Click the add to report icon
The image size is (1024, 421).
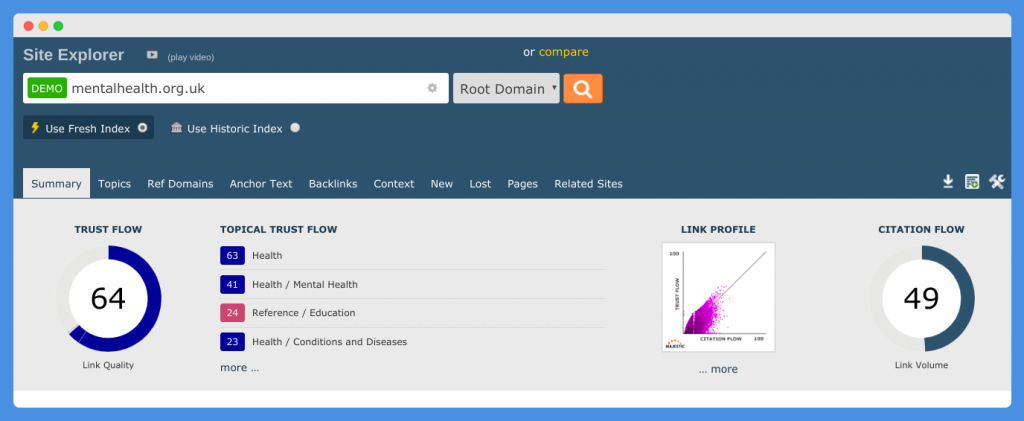(972, 182)
